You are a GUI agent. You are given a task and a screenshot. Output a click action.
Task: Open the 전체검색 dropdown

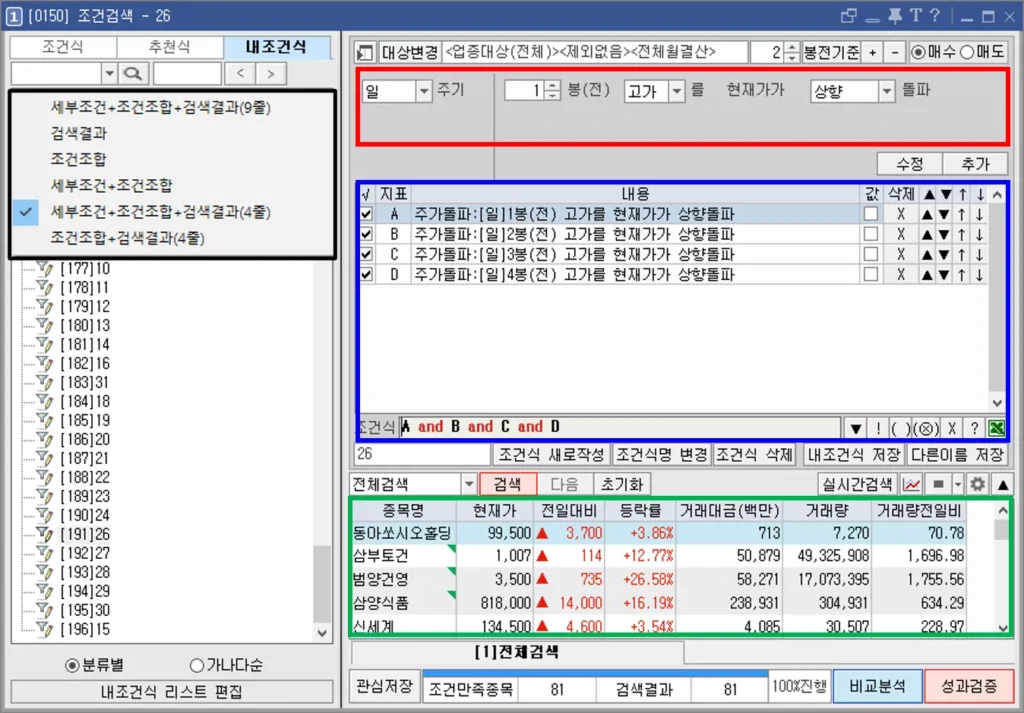pos(469,484)
